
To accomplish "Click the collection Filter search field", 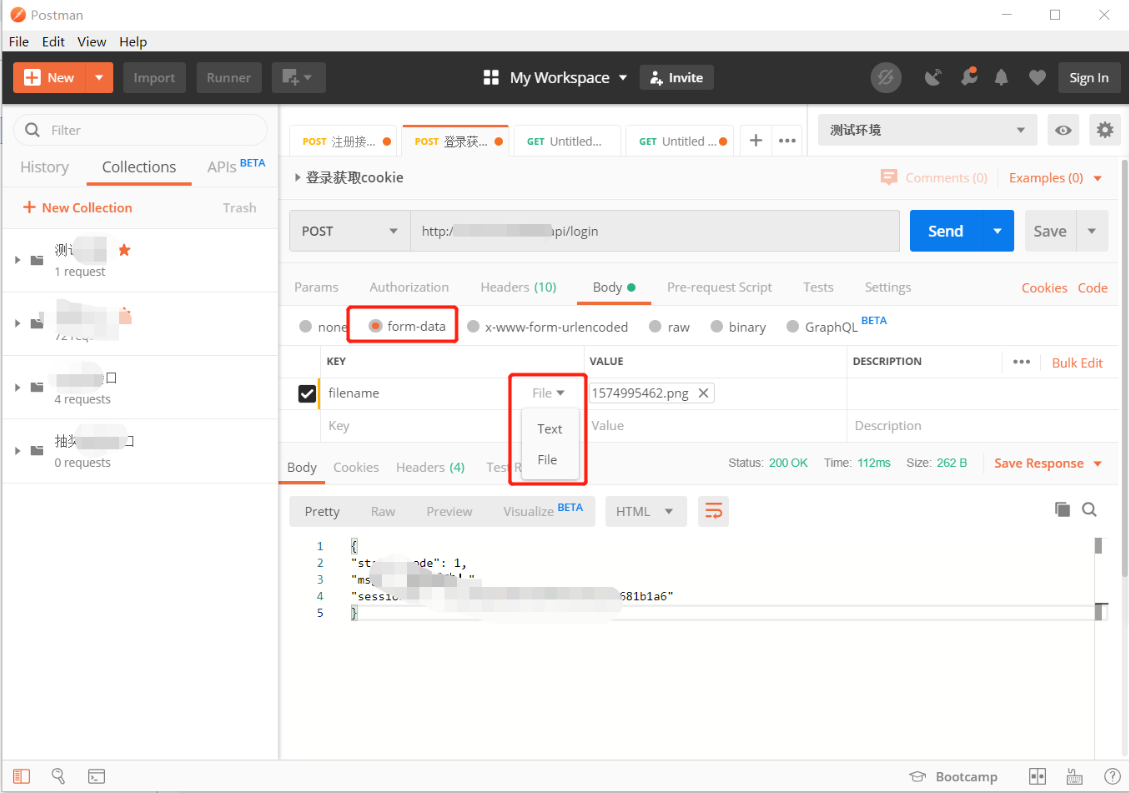I will (x=140, y=130).
